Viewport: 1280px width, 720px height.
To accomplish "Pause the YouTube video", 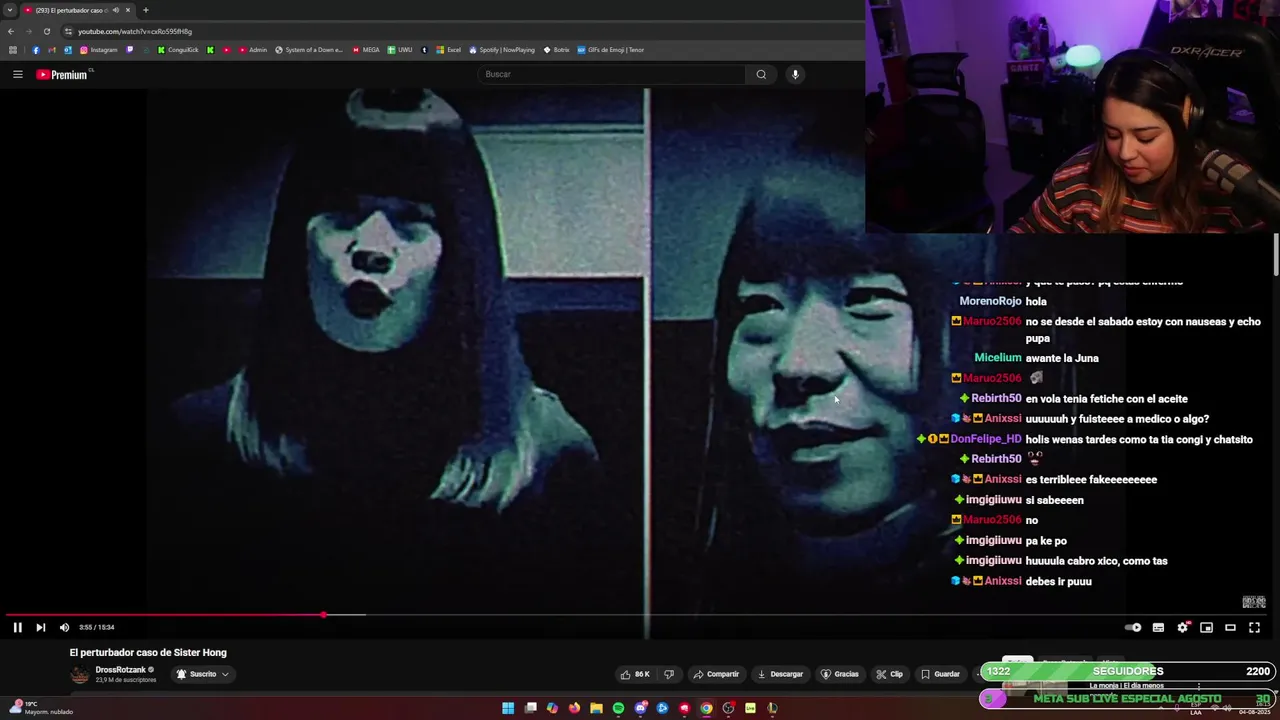I will coord(17,627).
